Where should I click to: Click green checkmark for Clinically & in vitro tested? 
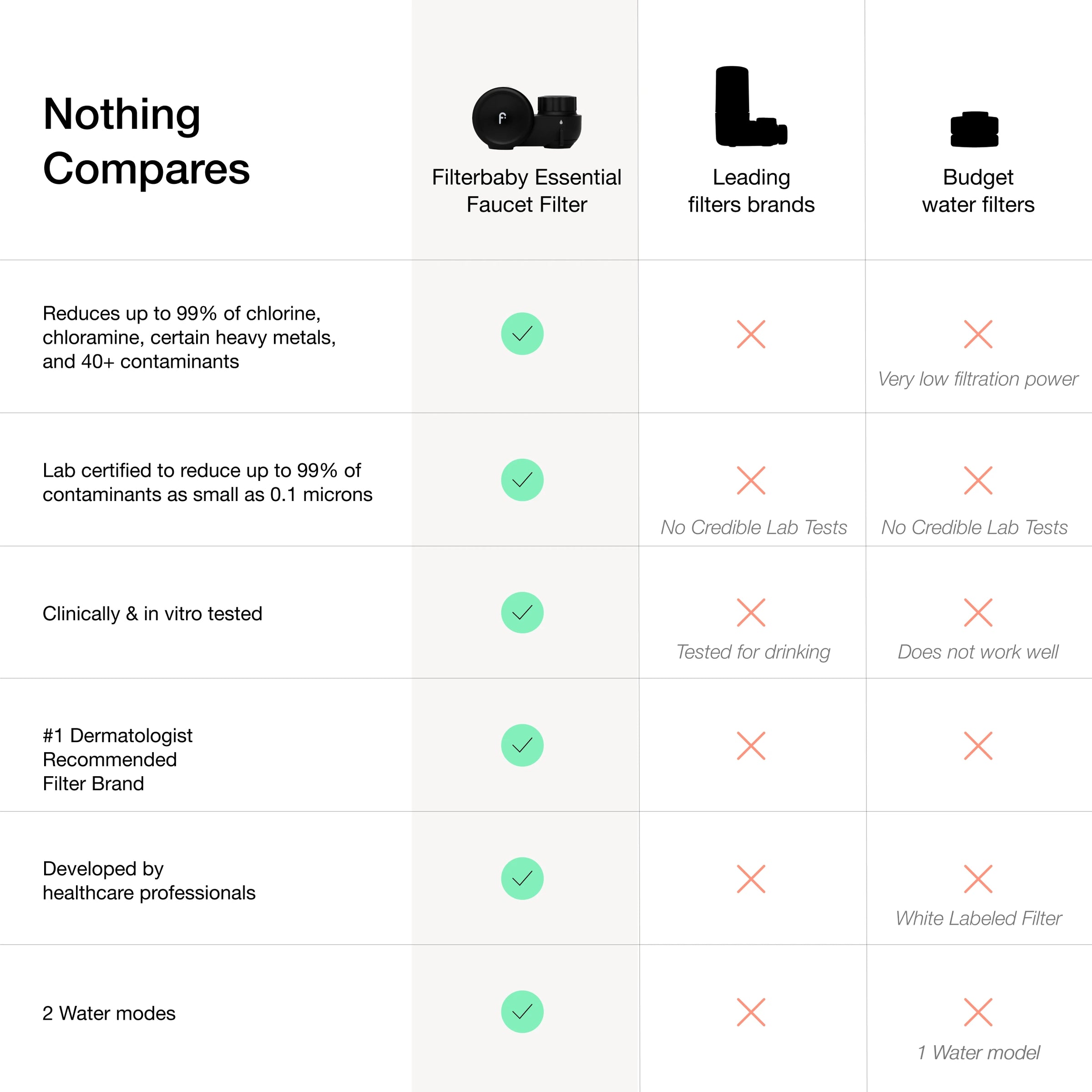pyautogui.click(x=522, y=613)
